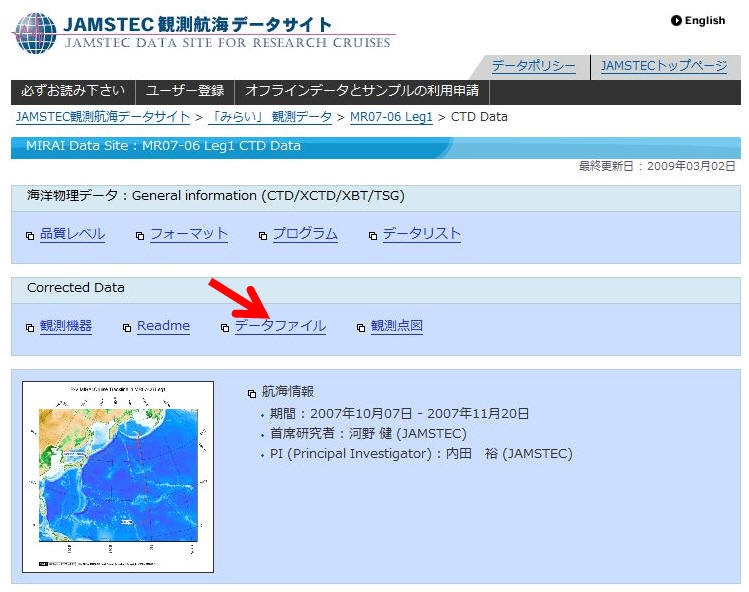Click the icon beside フォーマット link
This screenshot has height=592, width=749.
tap(140, 236)
